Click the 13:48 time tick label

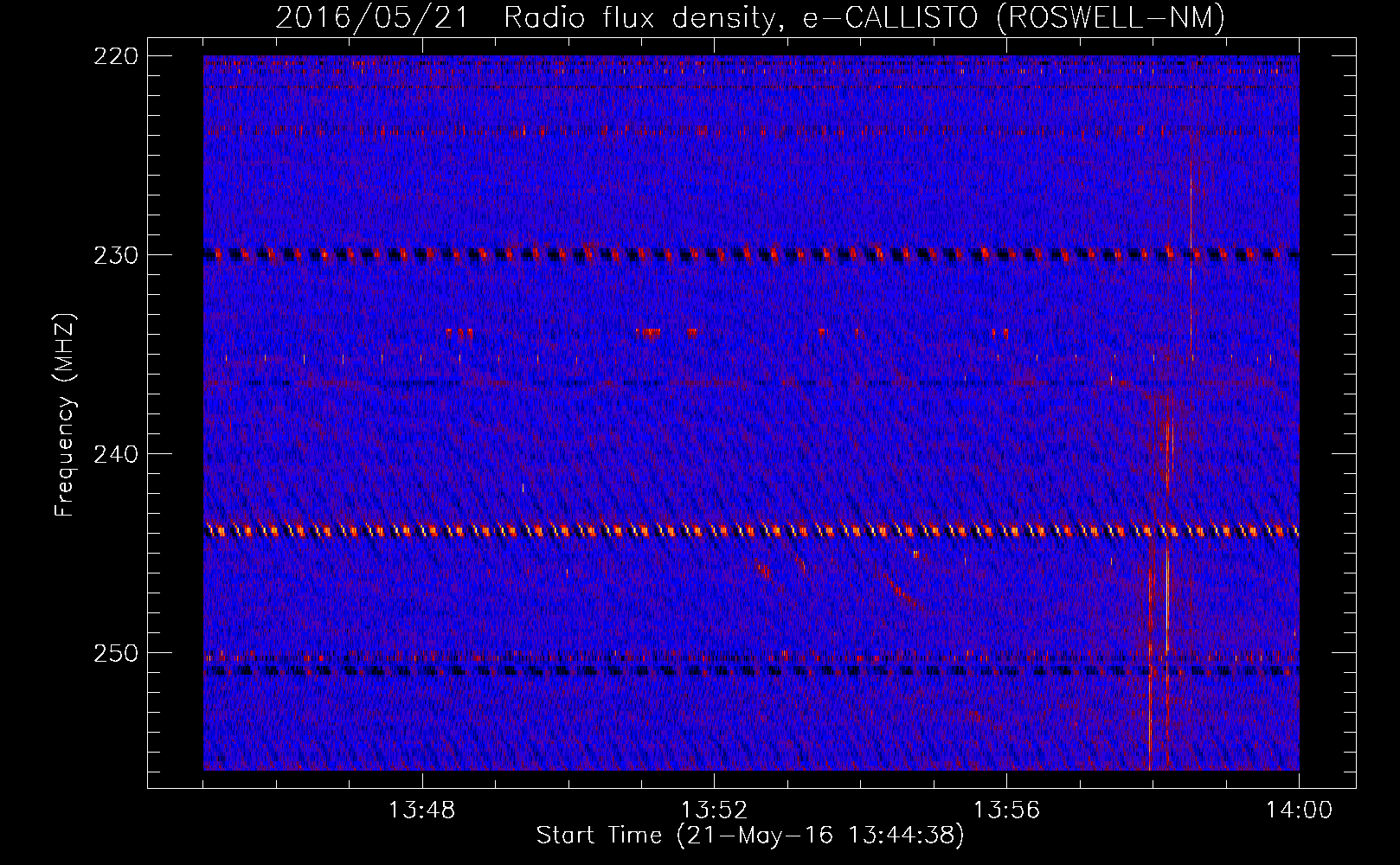tap(422, 811)
